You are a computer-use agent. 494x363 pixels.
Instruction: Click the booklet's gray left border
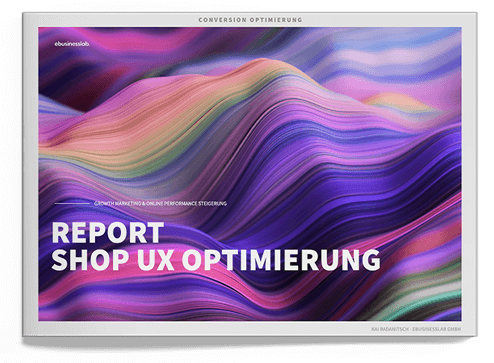point(30,173)
